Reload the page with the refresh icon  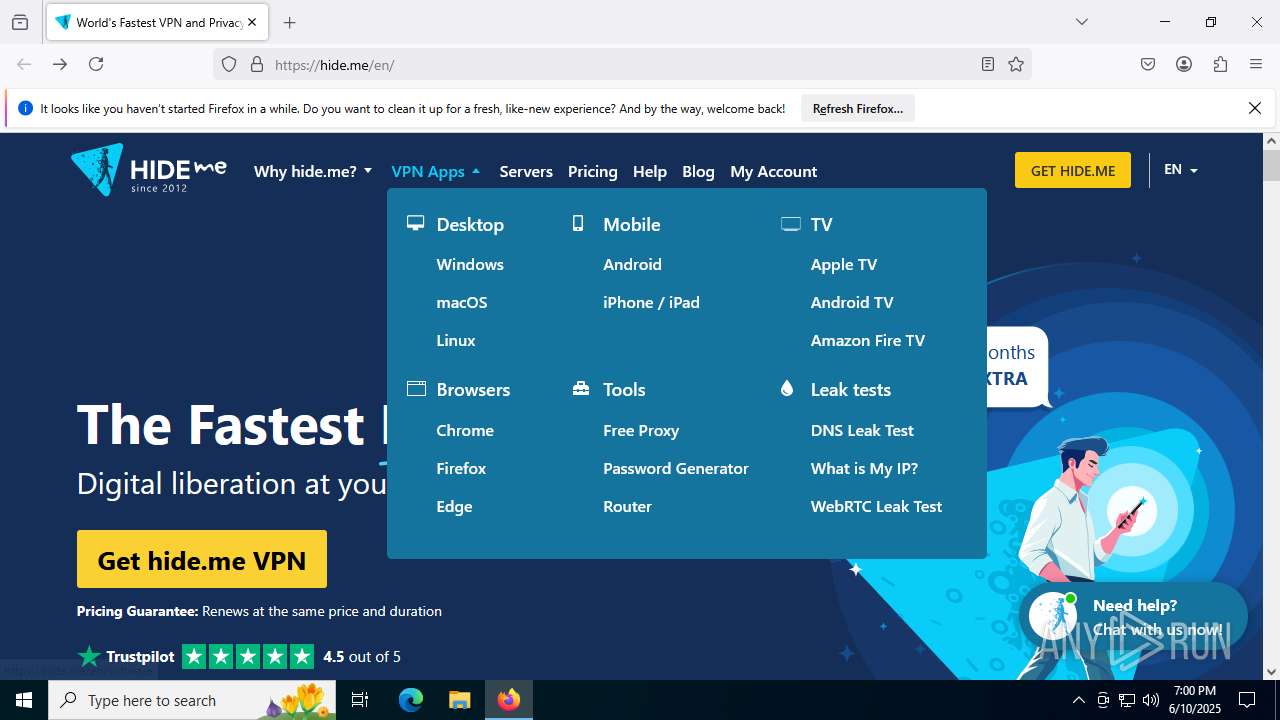pyautogui.click(x=96, y=64)
